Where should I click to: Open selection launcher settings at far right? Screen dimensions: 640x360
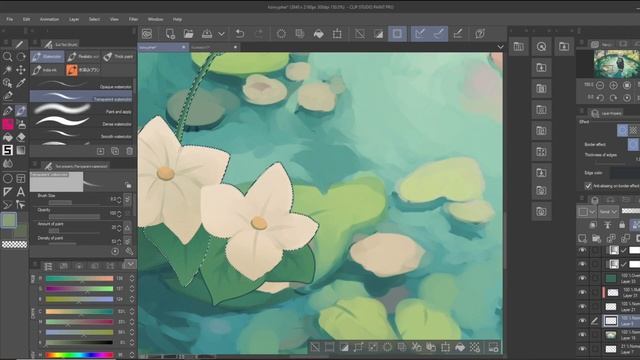coord(493,347)
